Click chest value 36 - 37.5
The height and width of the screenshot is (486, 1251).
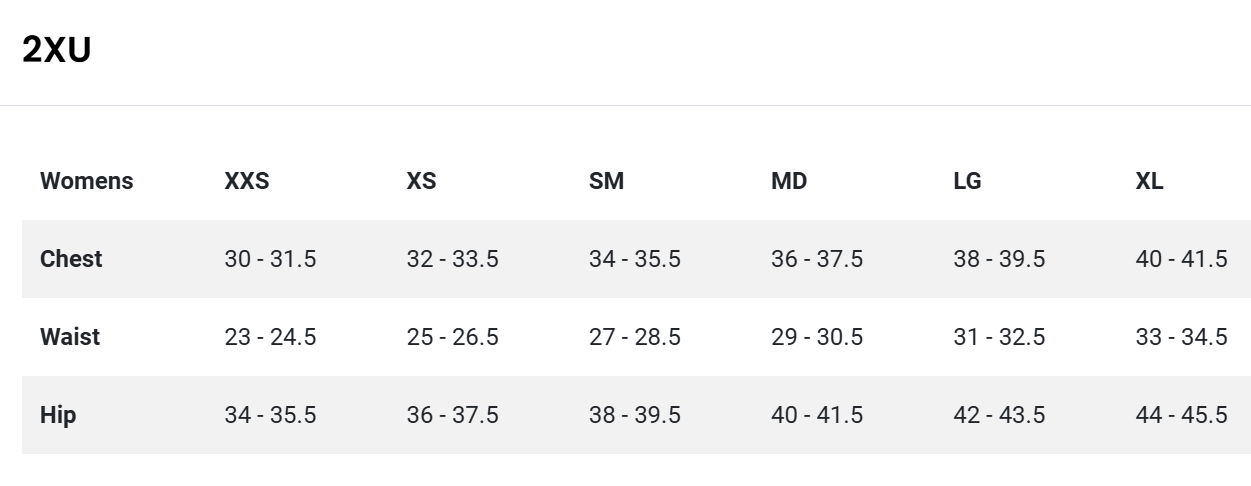pyautogui.click(x=817, y=259)
